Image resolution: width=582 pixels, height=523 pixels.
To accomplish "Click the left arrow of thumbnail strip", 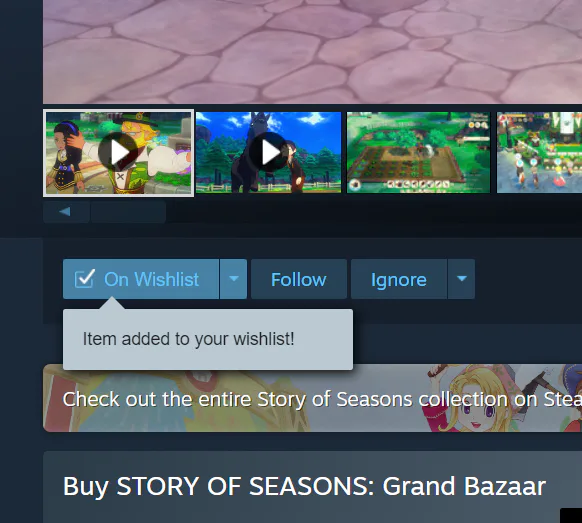I will click(66, 212).
